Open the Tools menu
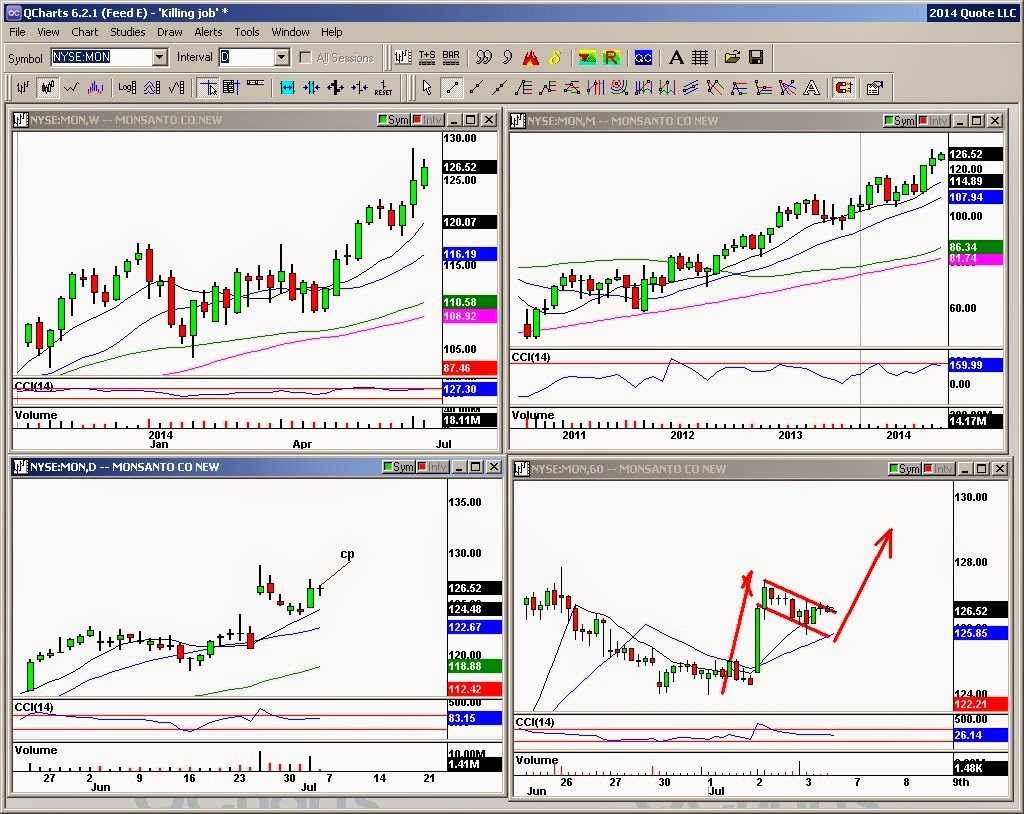Screen dimensions: 1024x814 pos(247,32)
